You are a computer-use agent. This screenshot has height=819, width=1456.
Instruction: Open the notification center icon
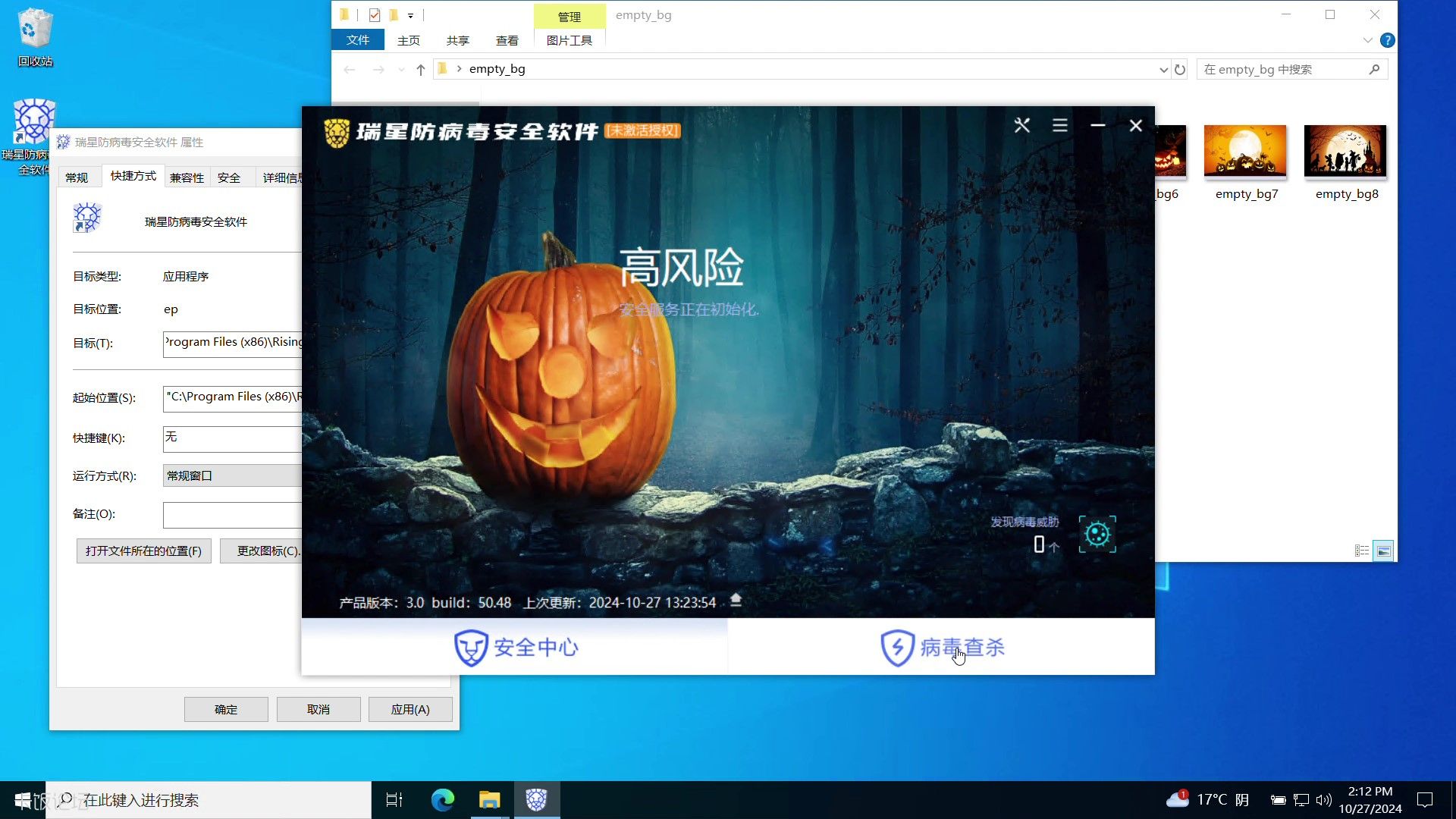1425,800
